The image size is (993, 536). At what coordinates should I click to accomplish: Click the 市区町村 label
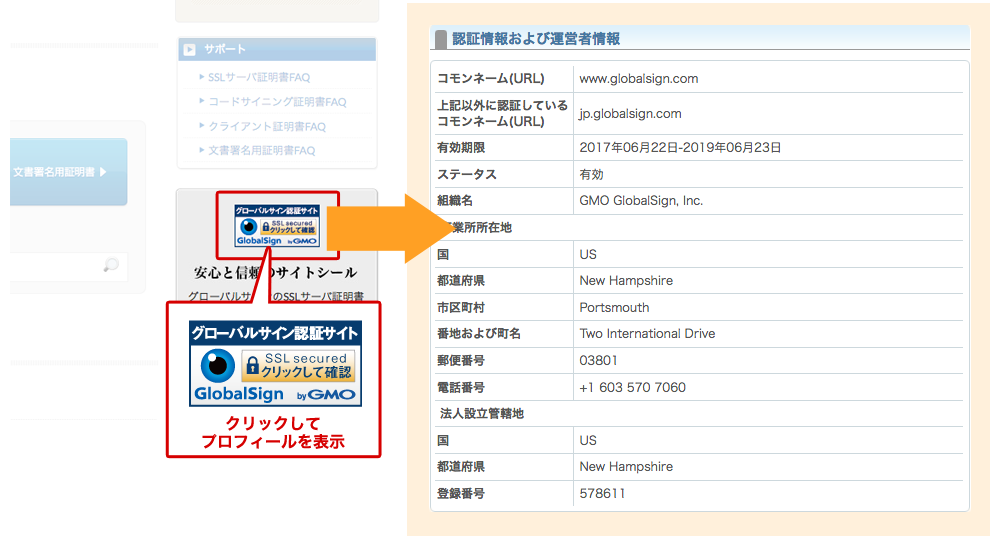click(x=461, y=307)
